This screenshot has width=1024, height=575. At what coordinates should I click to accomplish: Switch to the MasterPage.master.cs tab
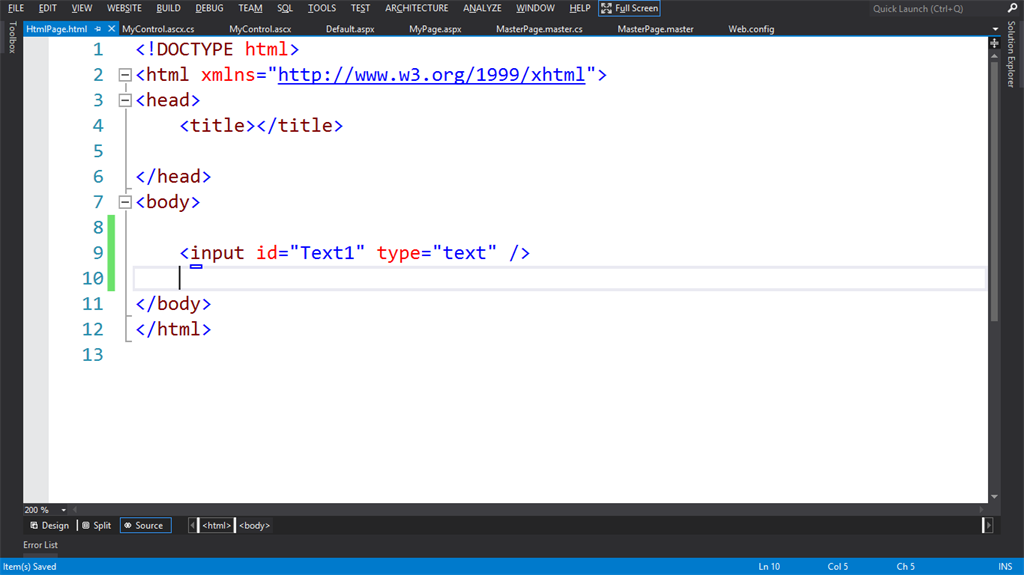539,29
